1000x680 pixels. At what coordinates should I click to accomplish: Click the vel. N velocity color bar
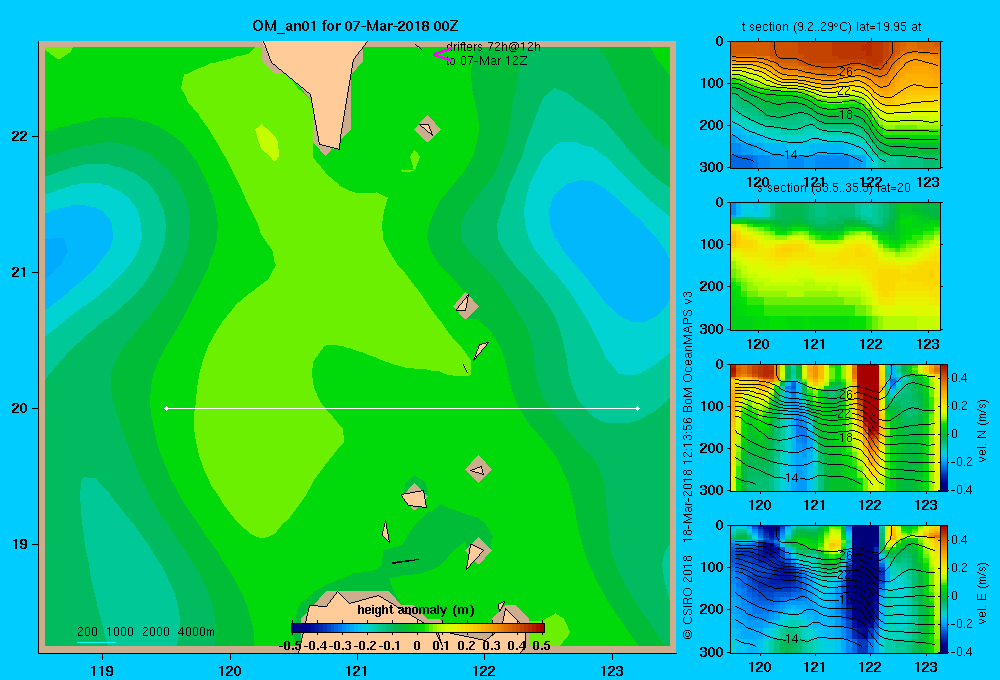pyautogui.click(x=945, y=427)
